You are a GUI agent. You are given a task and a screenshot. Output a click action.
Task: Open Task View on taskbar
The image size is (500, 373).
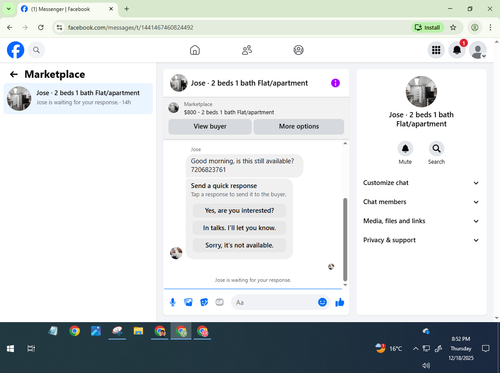31,349
